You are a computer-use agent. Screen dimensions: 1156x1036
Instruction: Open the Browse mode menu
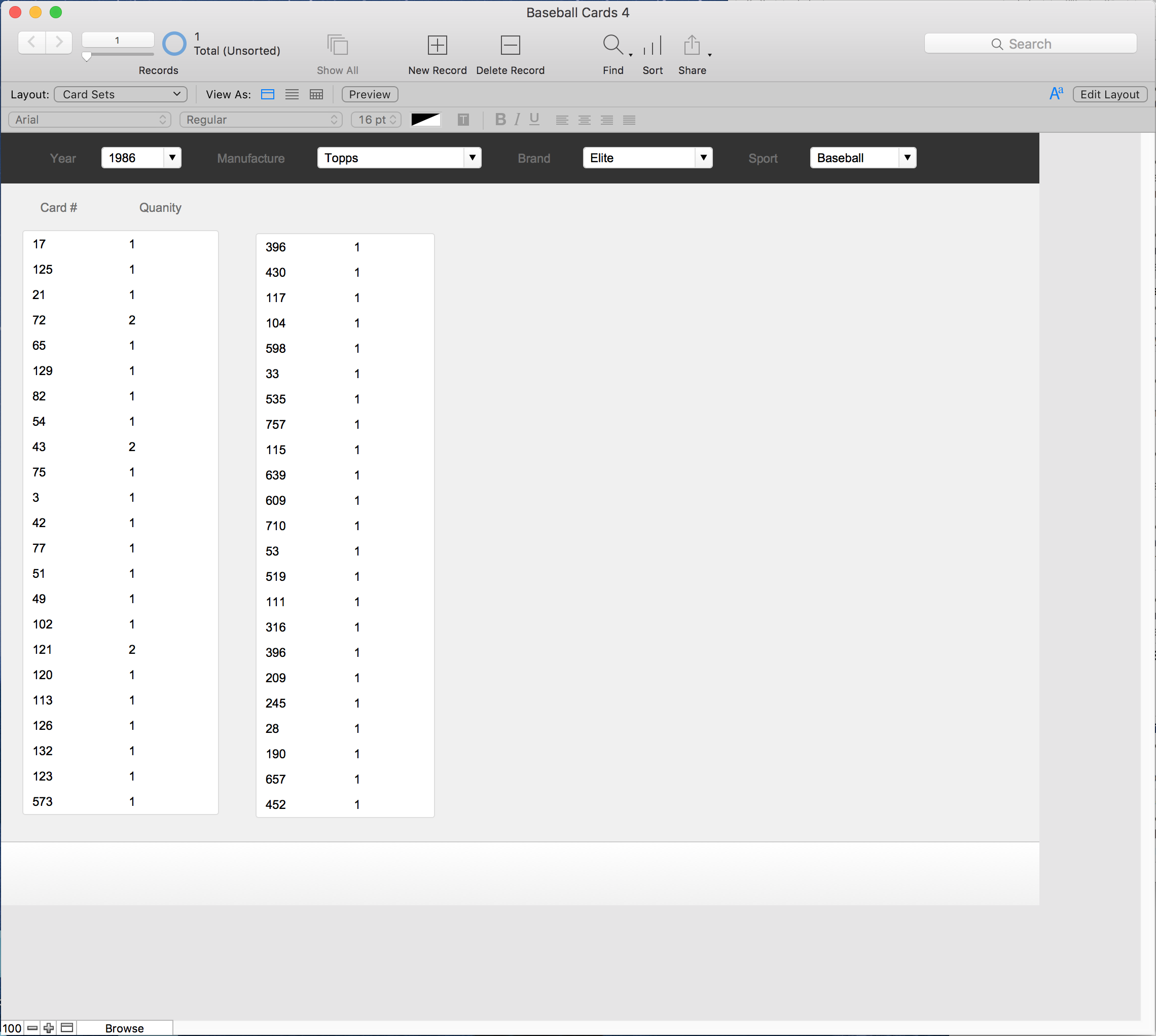pyautogui.click(x=125, y=1028)
